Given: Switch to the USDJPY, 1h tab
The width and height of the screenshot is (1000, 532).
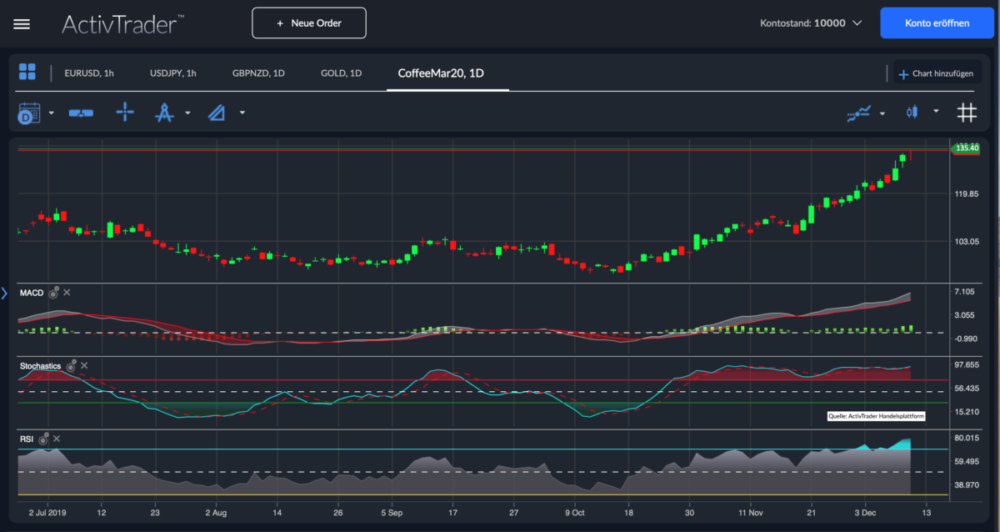Looking at the screenshot, I should (173, 73).
